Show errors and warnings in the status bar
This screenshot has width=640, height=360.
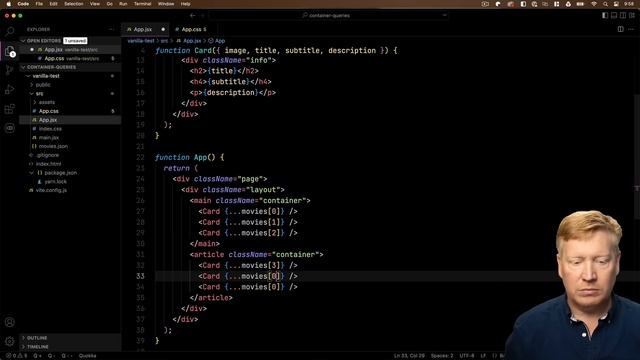click(x=16, y=356)
